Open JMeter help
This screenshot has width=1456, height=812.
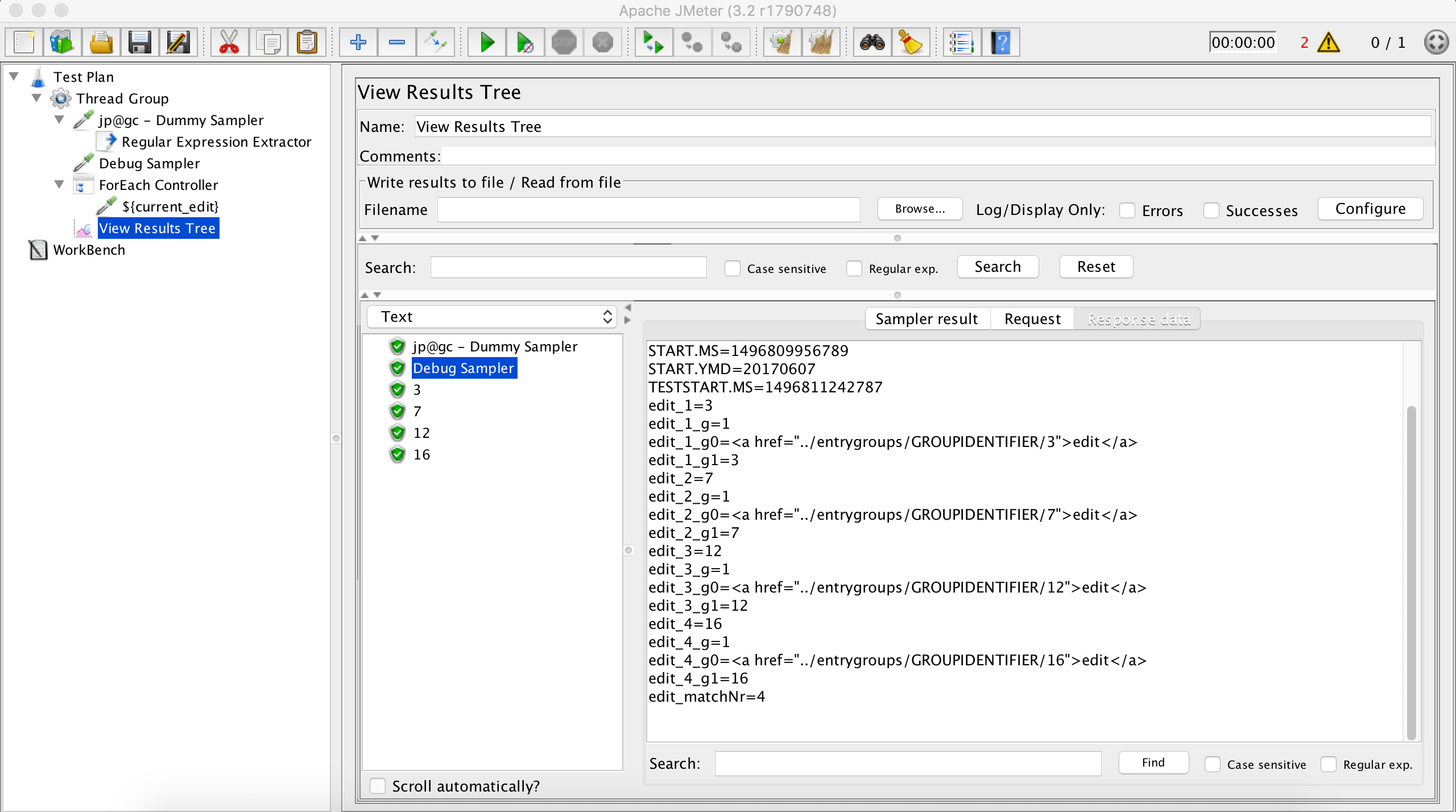pyautogui.click(x=1000, y=42)
